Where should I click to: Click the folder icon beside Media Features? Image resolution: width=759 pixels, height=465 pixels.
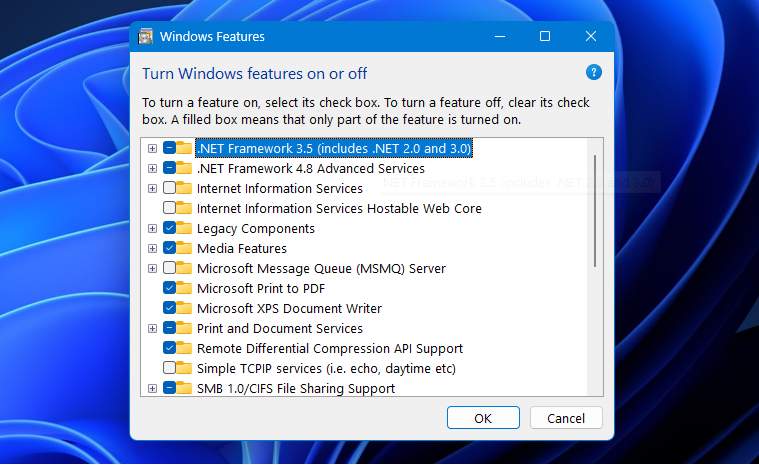pos(184,248)
